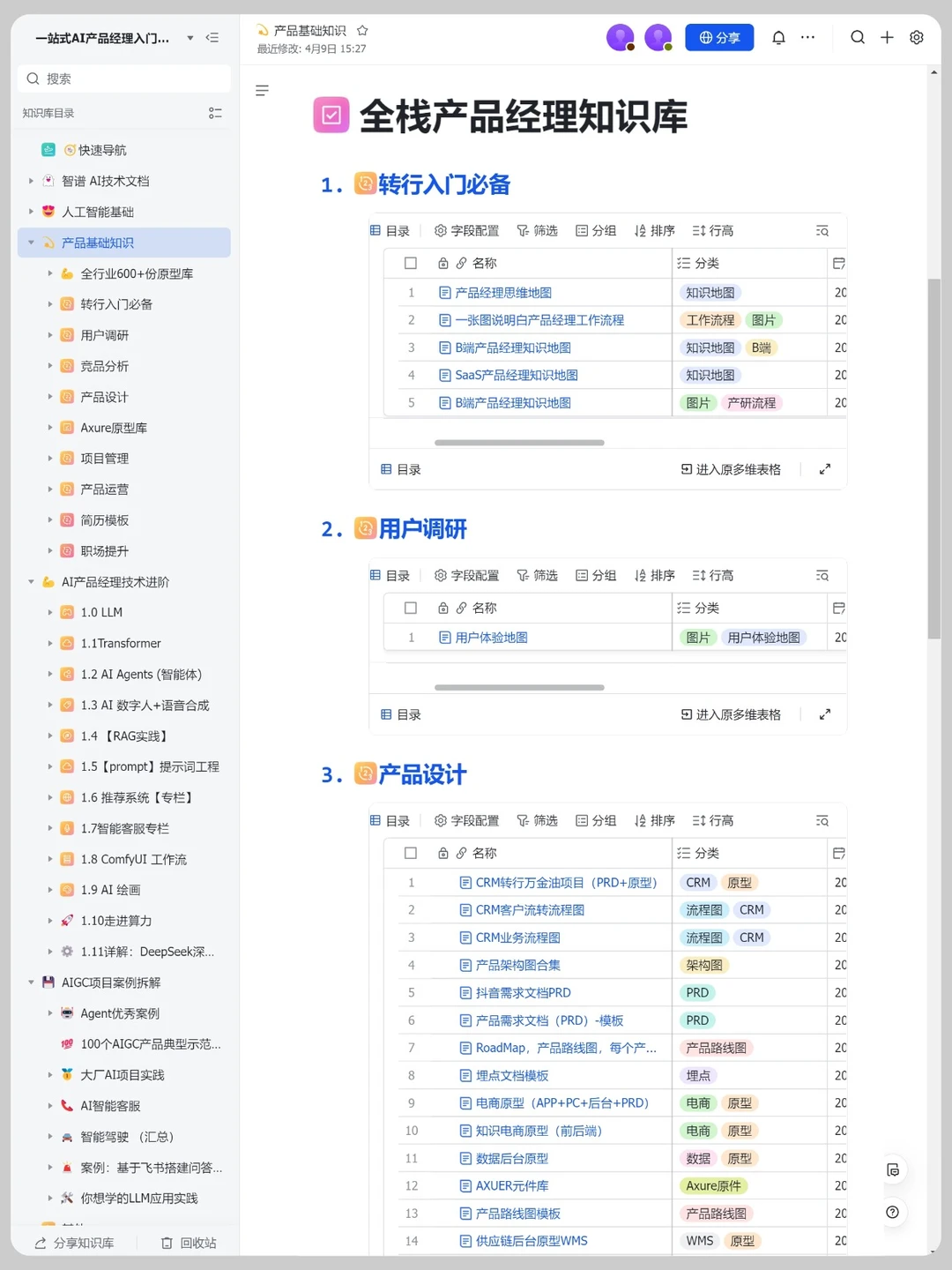952x1270 pixels.
Task: Click 筛选 in the 用户调研 table
Action: click(x=537, y=576)
